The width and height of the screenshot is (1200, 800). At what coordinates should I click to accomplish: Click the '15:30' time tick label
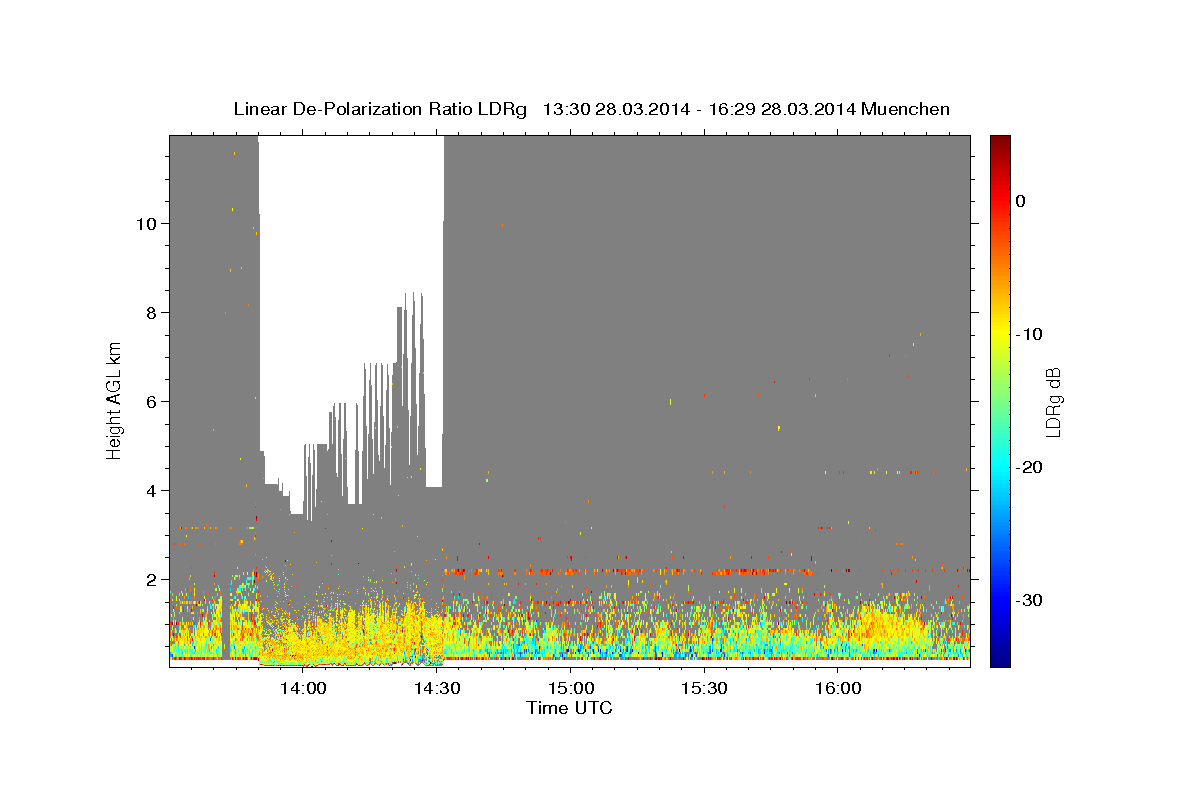704,689
